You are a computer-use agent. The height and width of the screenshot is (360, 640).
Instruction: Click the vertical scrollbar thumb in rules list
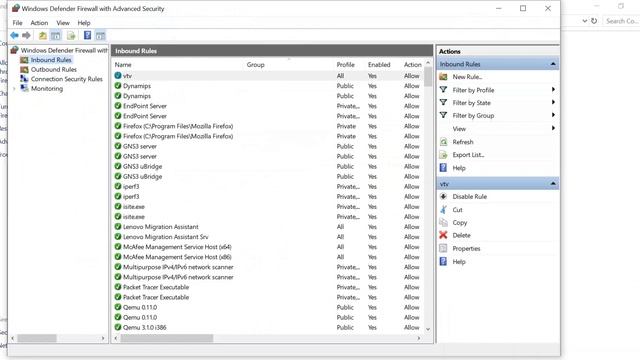[428, 77]
